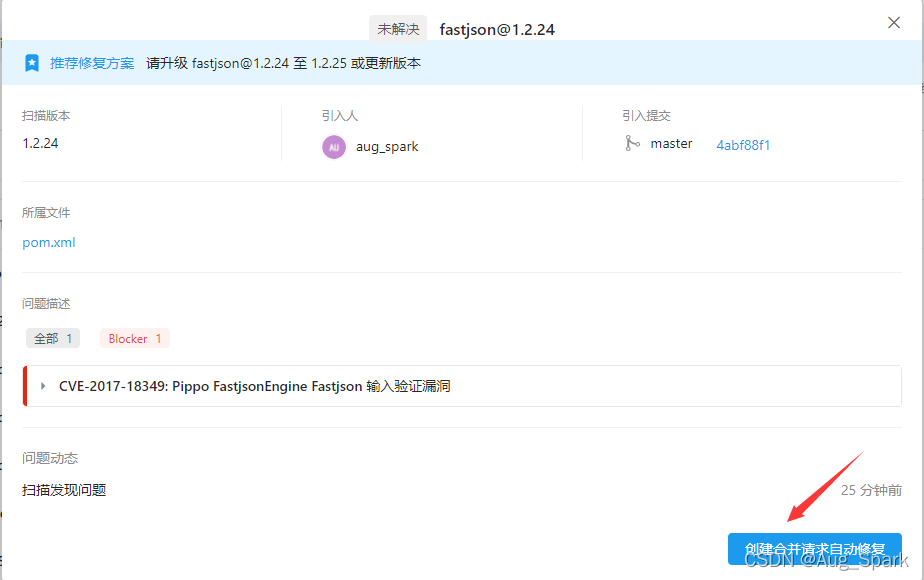Image resolution: width=924 pixels, height=580 pixels.
Task: Open the 推荐修复方案 link
Action: (92, 63)
